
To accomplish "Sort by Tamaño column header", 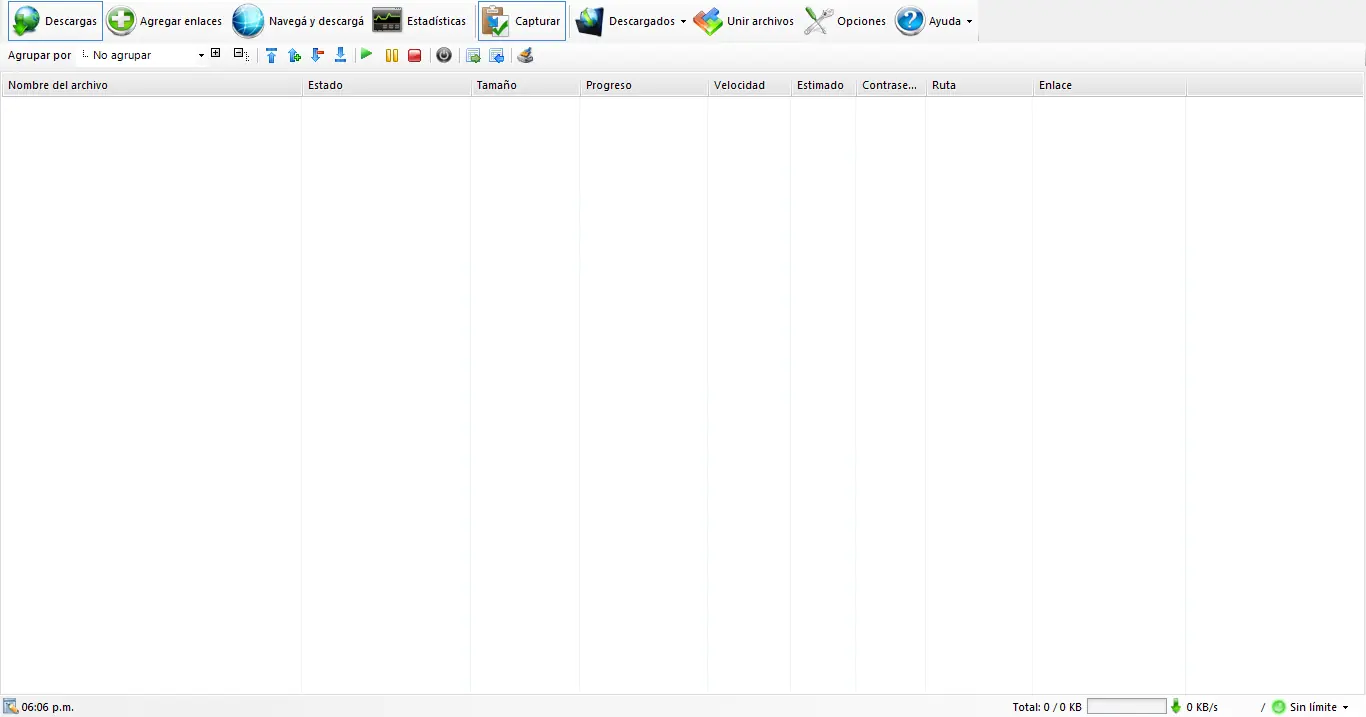I will coord(525,85).
